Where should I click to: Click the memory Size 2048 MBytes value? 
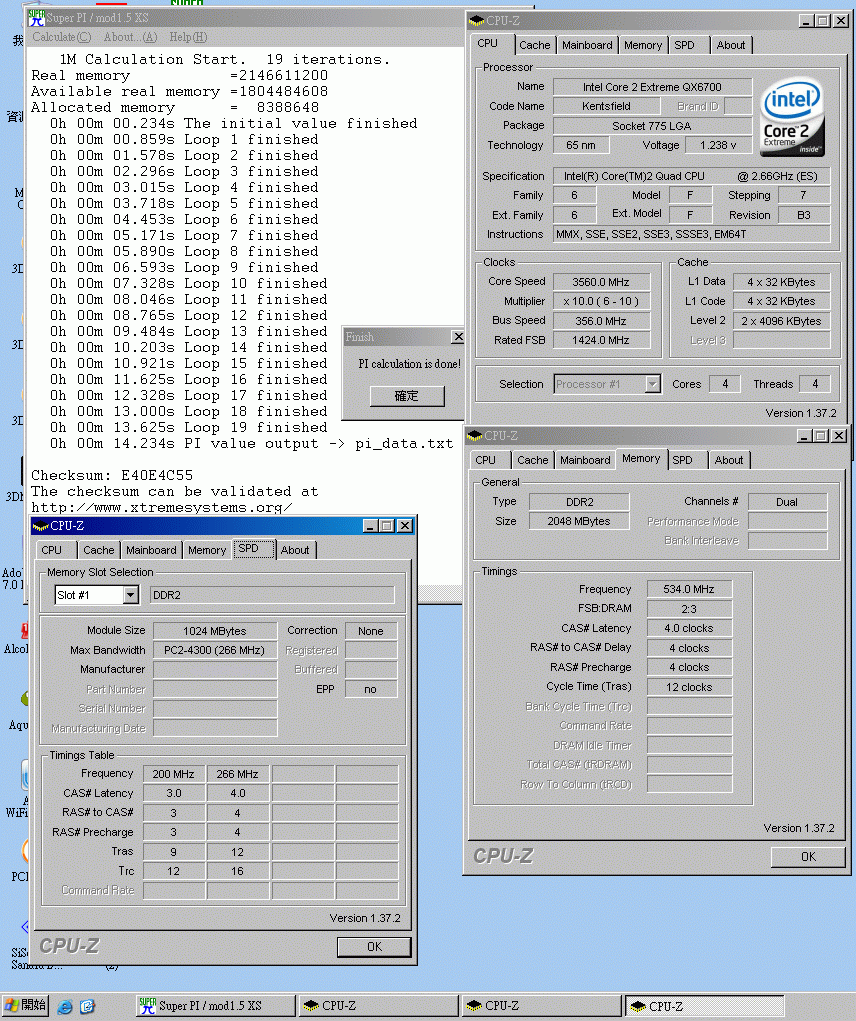pyautogui.click(x=579, y=521)
